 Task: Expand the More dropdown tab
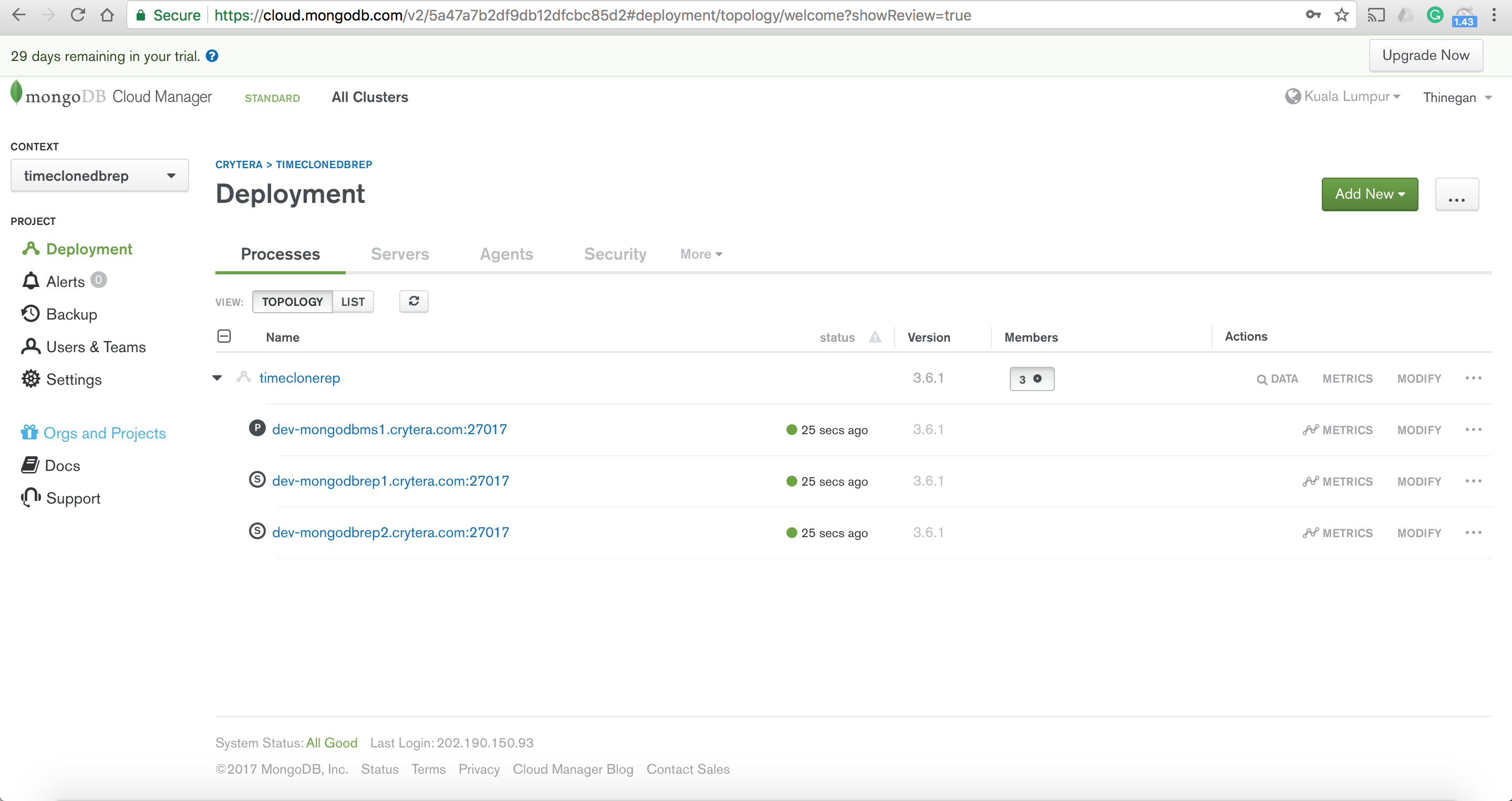[701, 253]
